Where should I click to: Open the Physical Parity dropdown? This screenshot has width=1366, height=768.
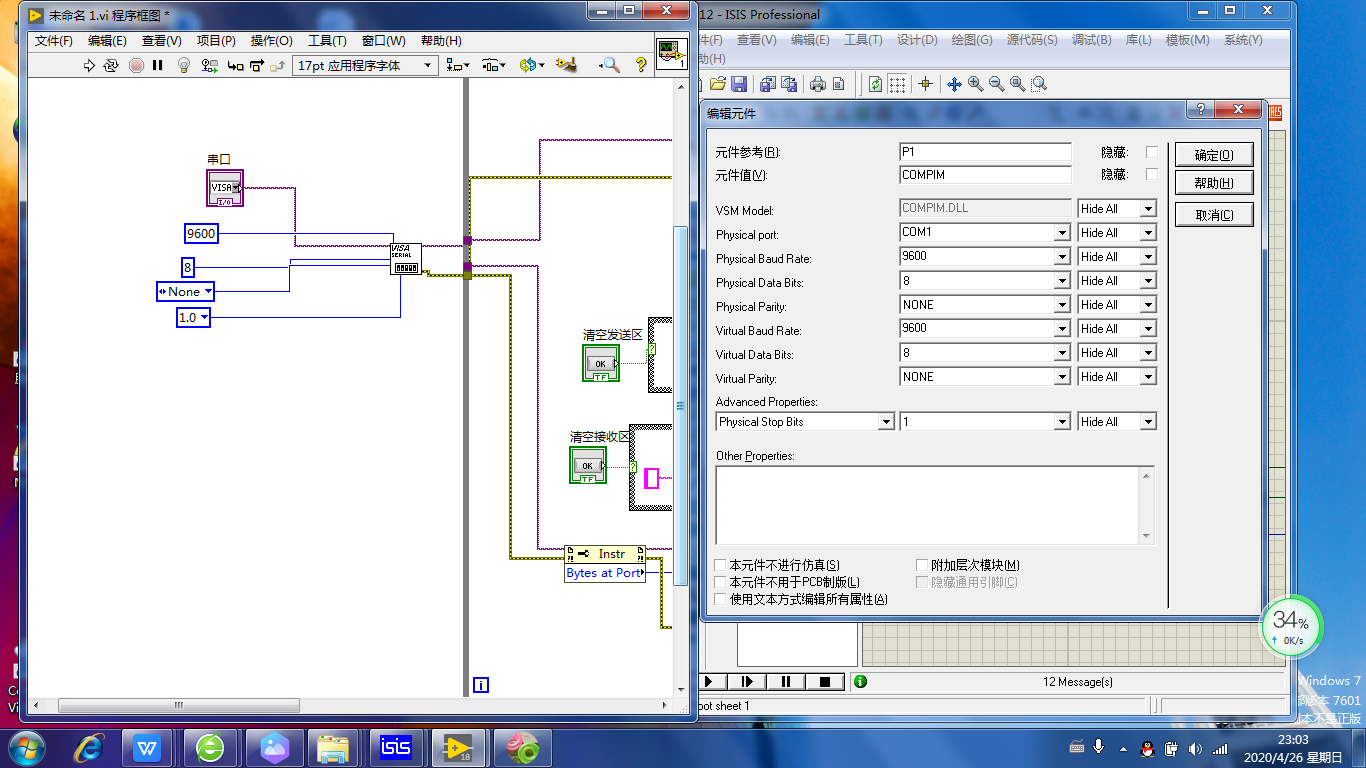coord(1062,304)
